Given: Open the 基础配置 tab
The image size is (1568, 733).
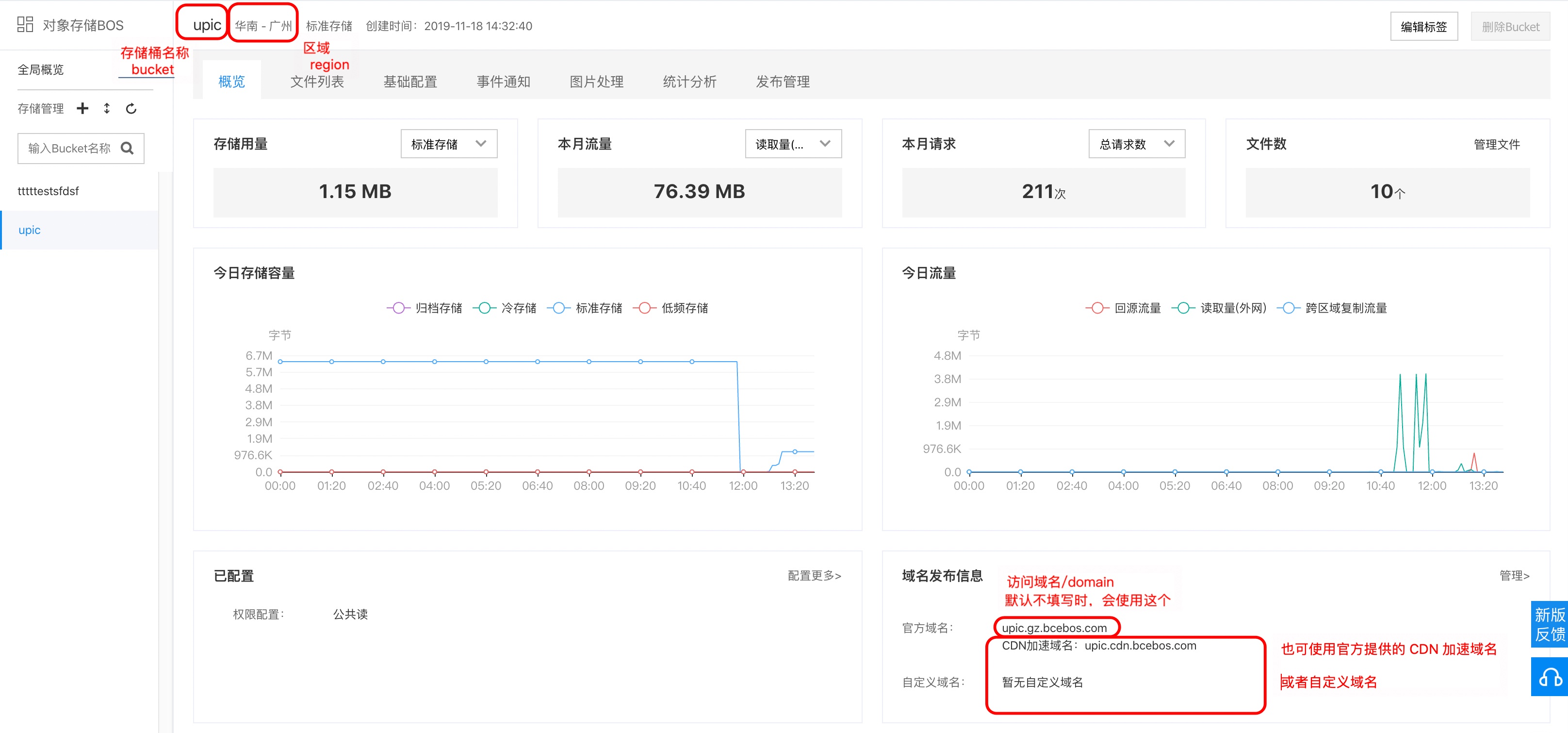Looking at the screenshot, I should [x=410, y=82].
